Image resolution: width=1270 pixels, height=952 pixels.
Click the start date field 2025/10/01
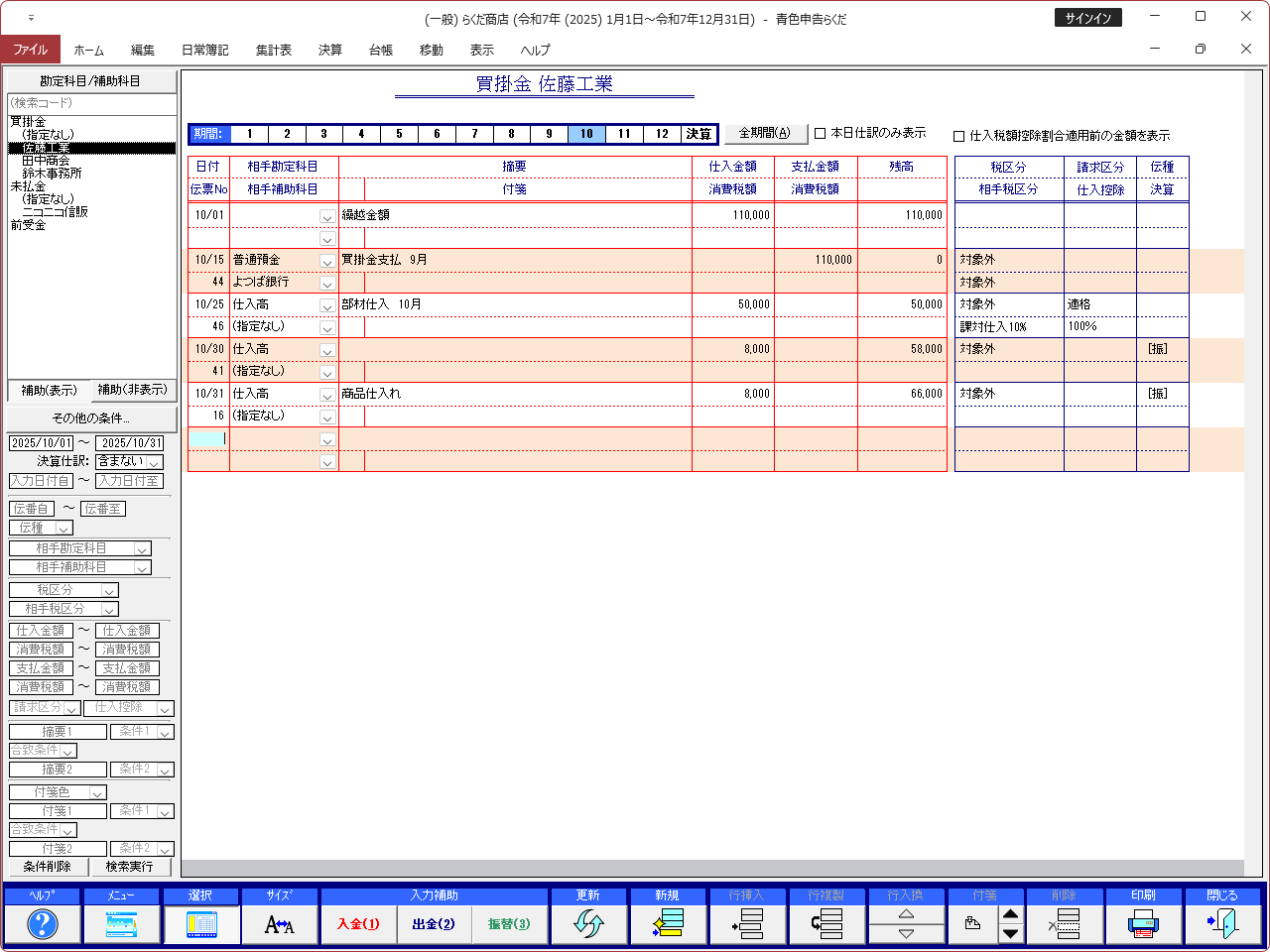pyautogui.click(x=41, y=443)
